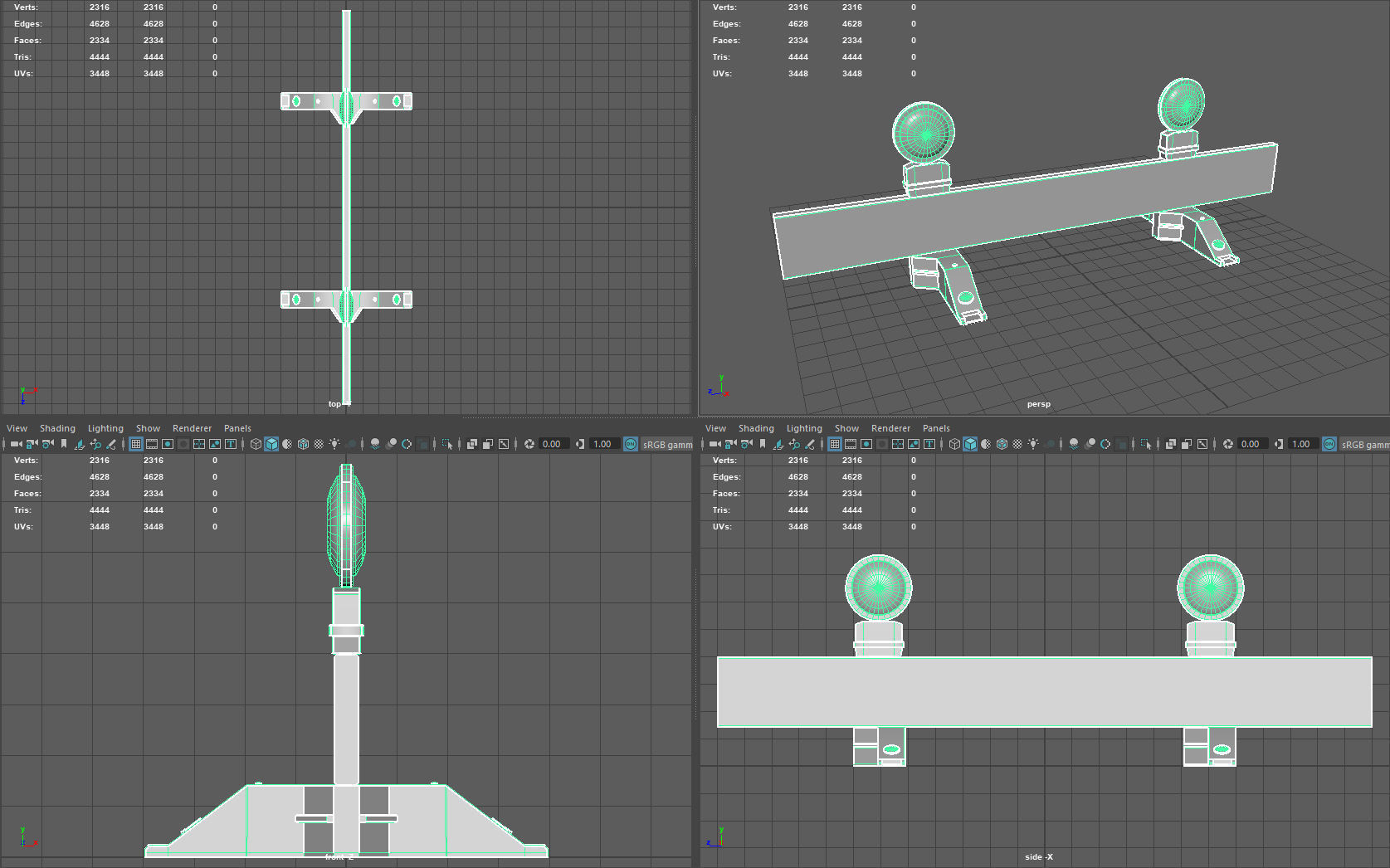Screen dimensions: 1390x868
Task: Open the Shading menu in side panel
Action: click(756, 428)
